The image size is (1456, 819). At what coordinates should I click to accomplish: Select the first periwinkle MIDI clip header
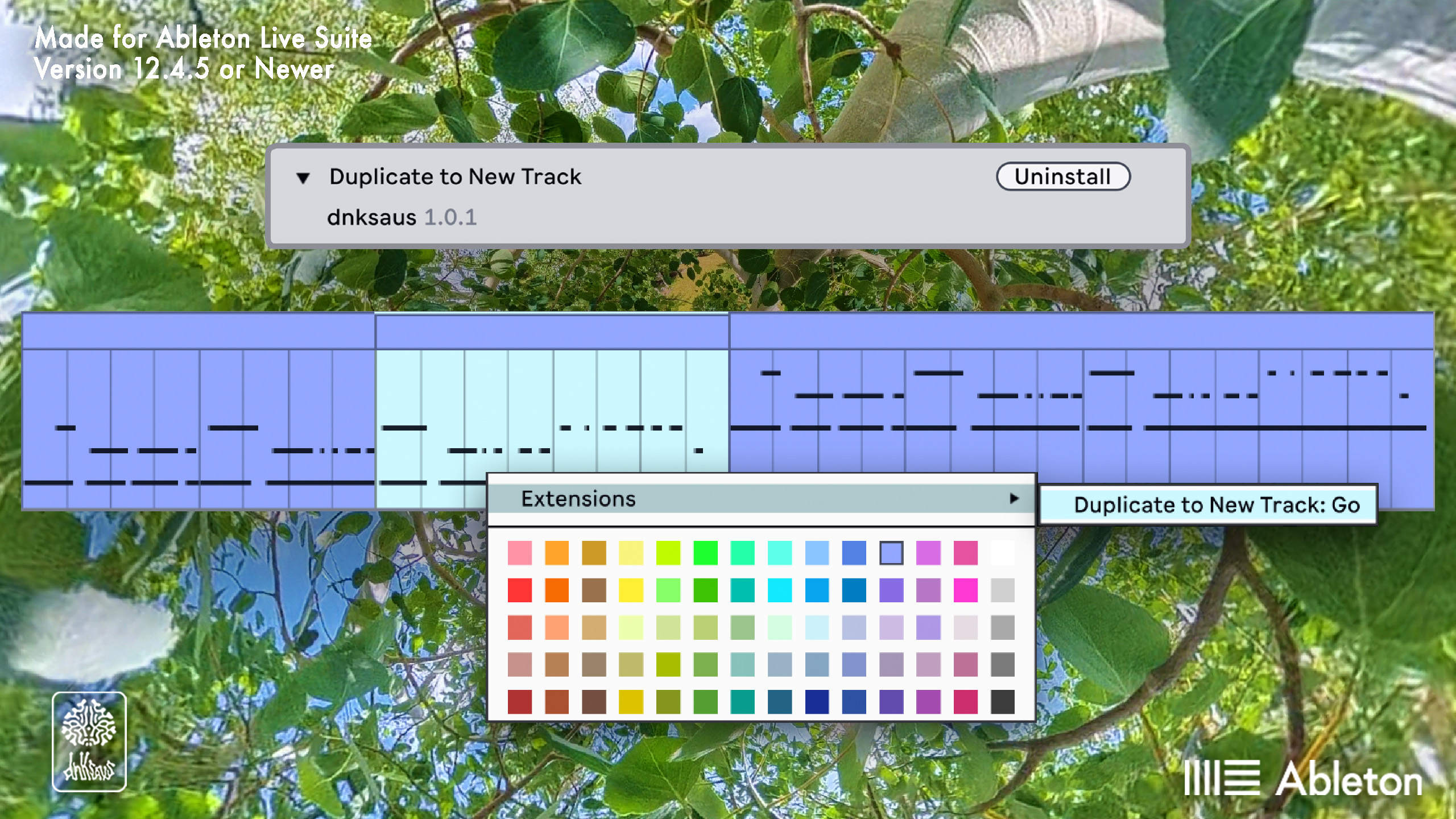point(198,331)
